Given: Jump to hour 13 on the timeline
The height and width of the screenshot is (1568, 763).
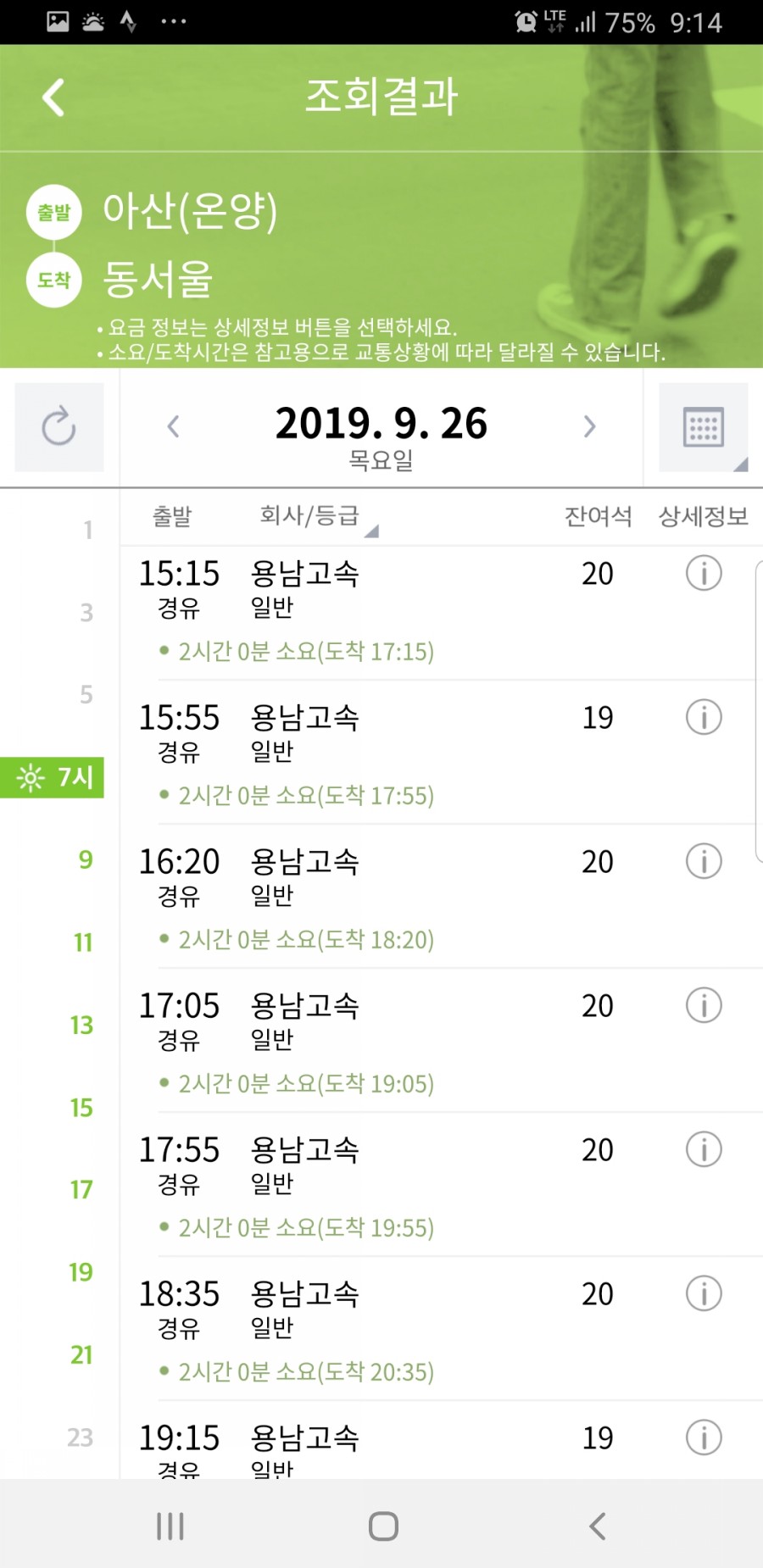Looking at the screenshot, I should [81, 1026].
